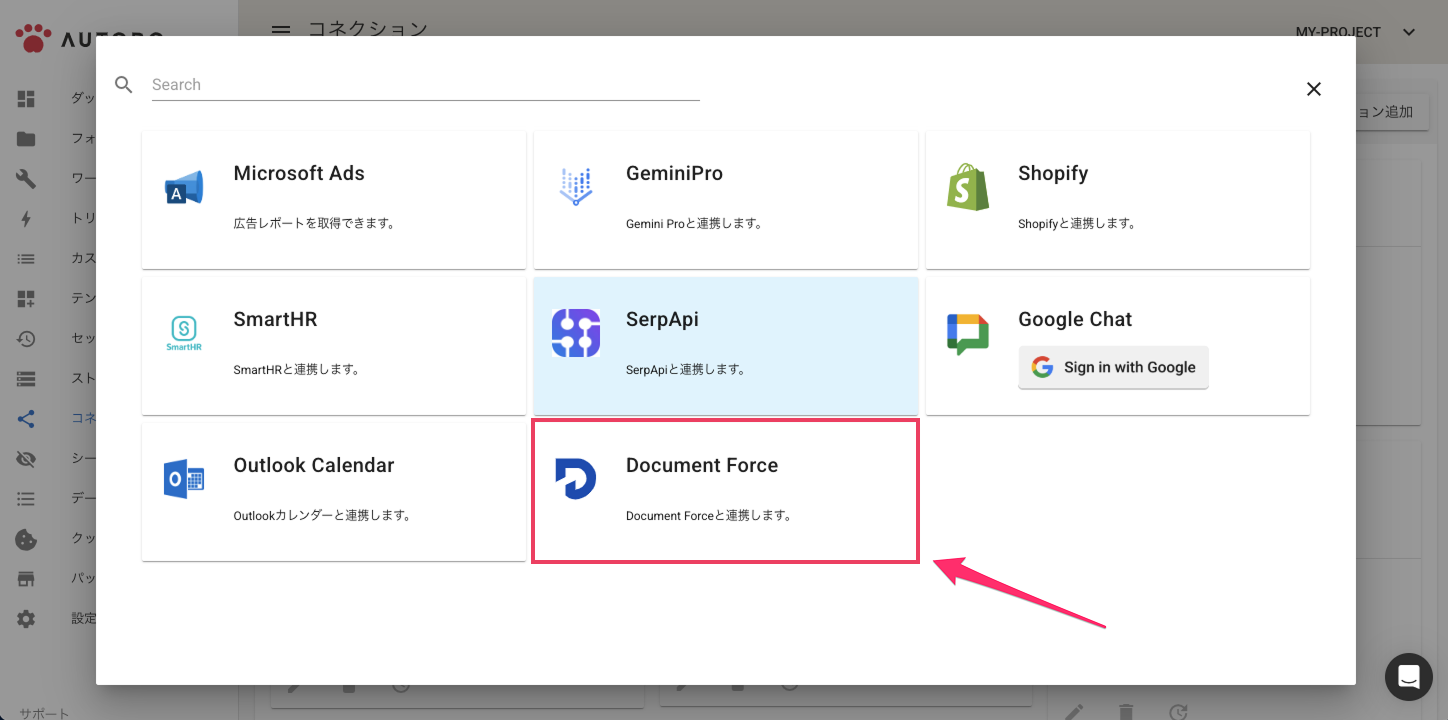
Task: Click the AUTORO paw logo
Action: point(33,40)
